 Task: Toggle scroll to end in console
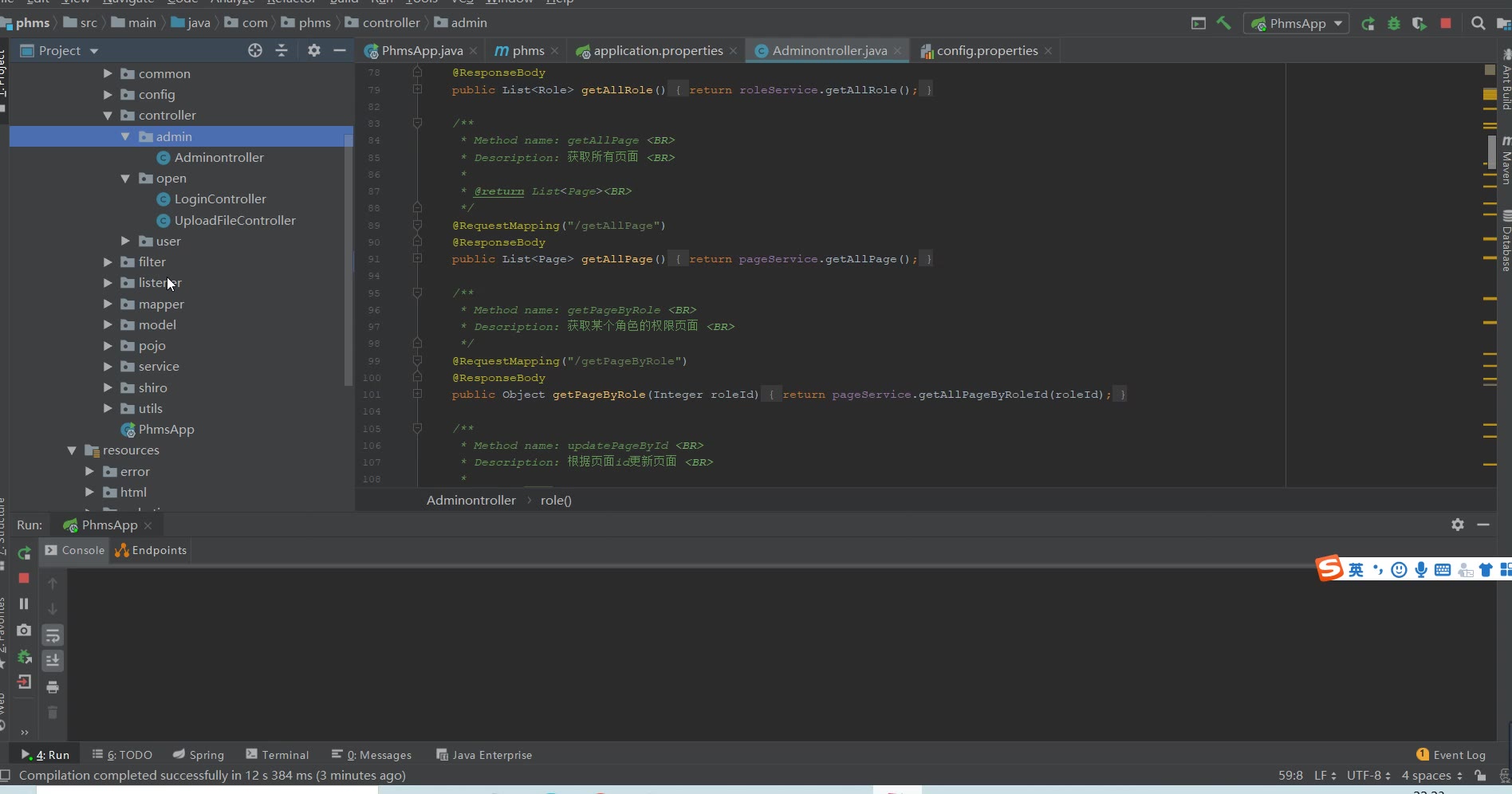[x=53, y=660]
